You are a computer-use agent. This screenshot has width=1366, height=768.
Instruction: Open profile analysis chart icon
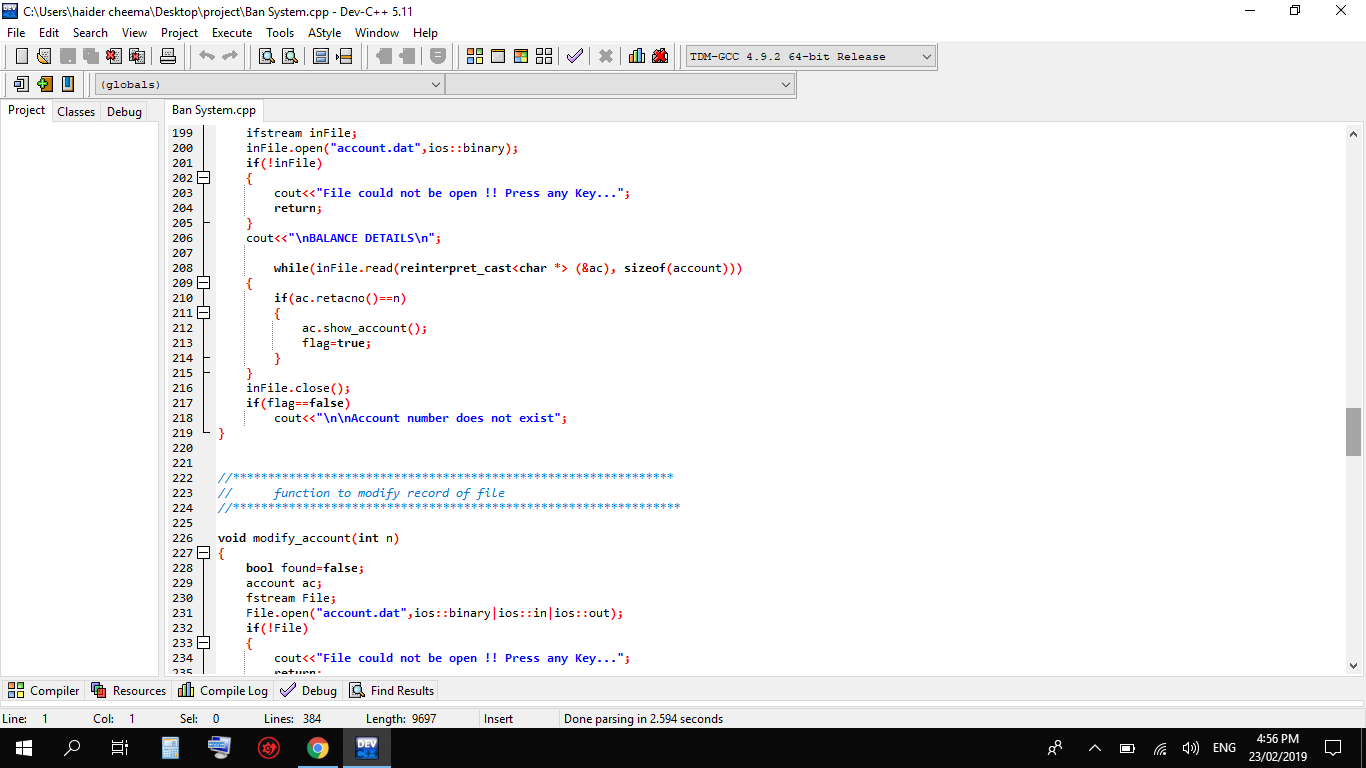pos(637,56)
